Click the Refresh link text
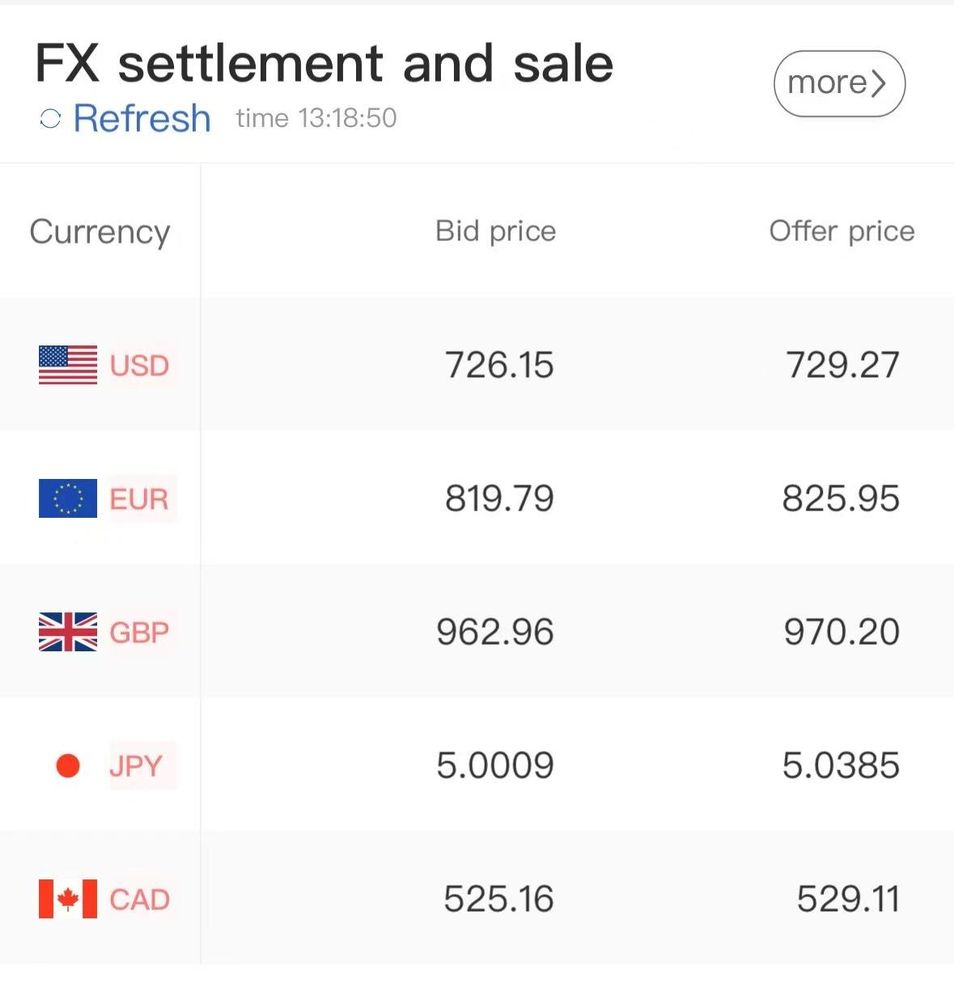Screen dimensions: 954x1000 [x=142, y=119]
